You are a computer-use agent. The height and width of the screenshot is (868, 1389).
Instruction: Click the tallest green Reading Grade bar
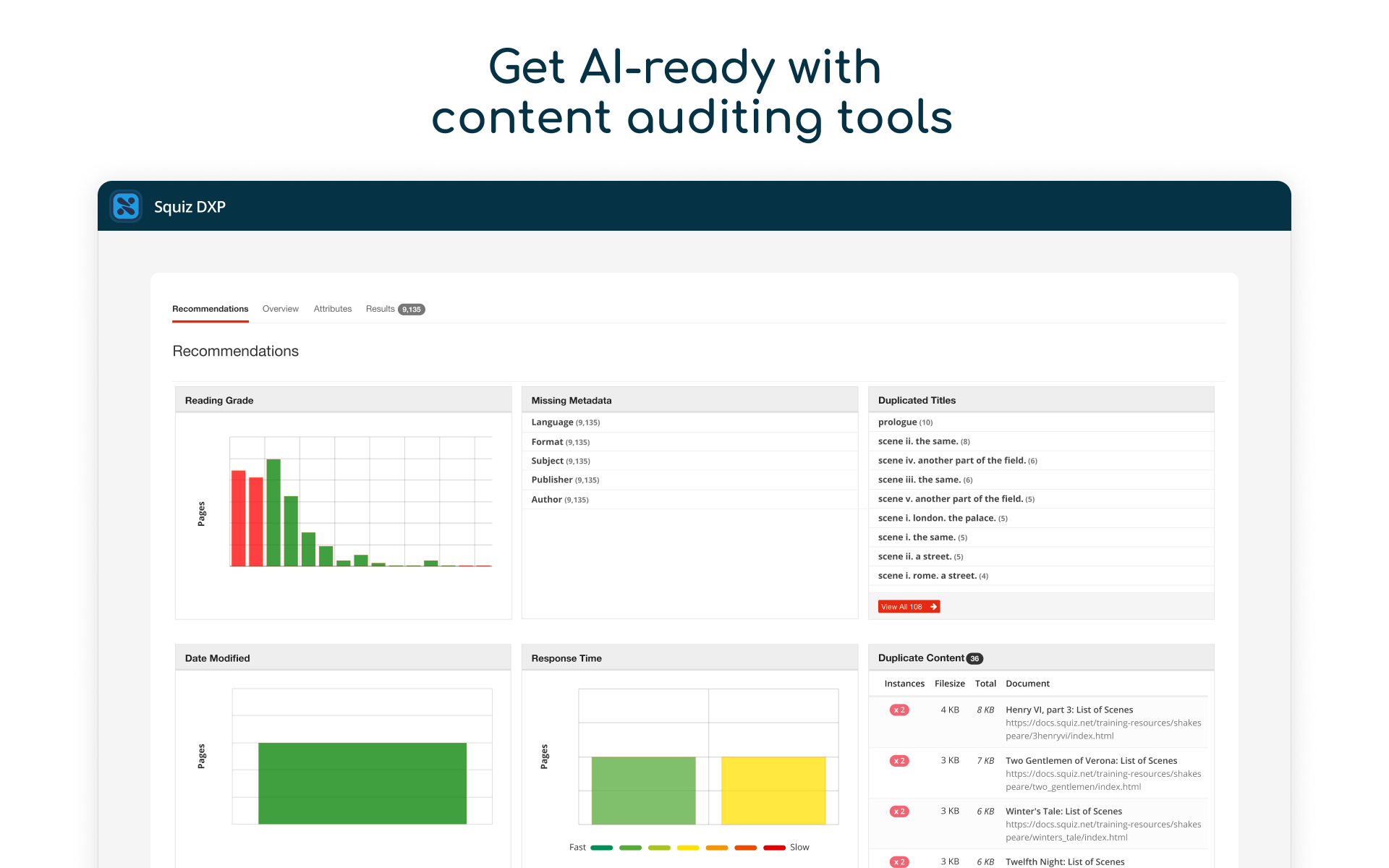coord(273,512)
